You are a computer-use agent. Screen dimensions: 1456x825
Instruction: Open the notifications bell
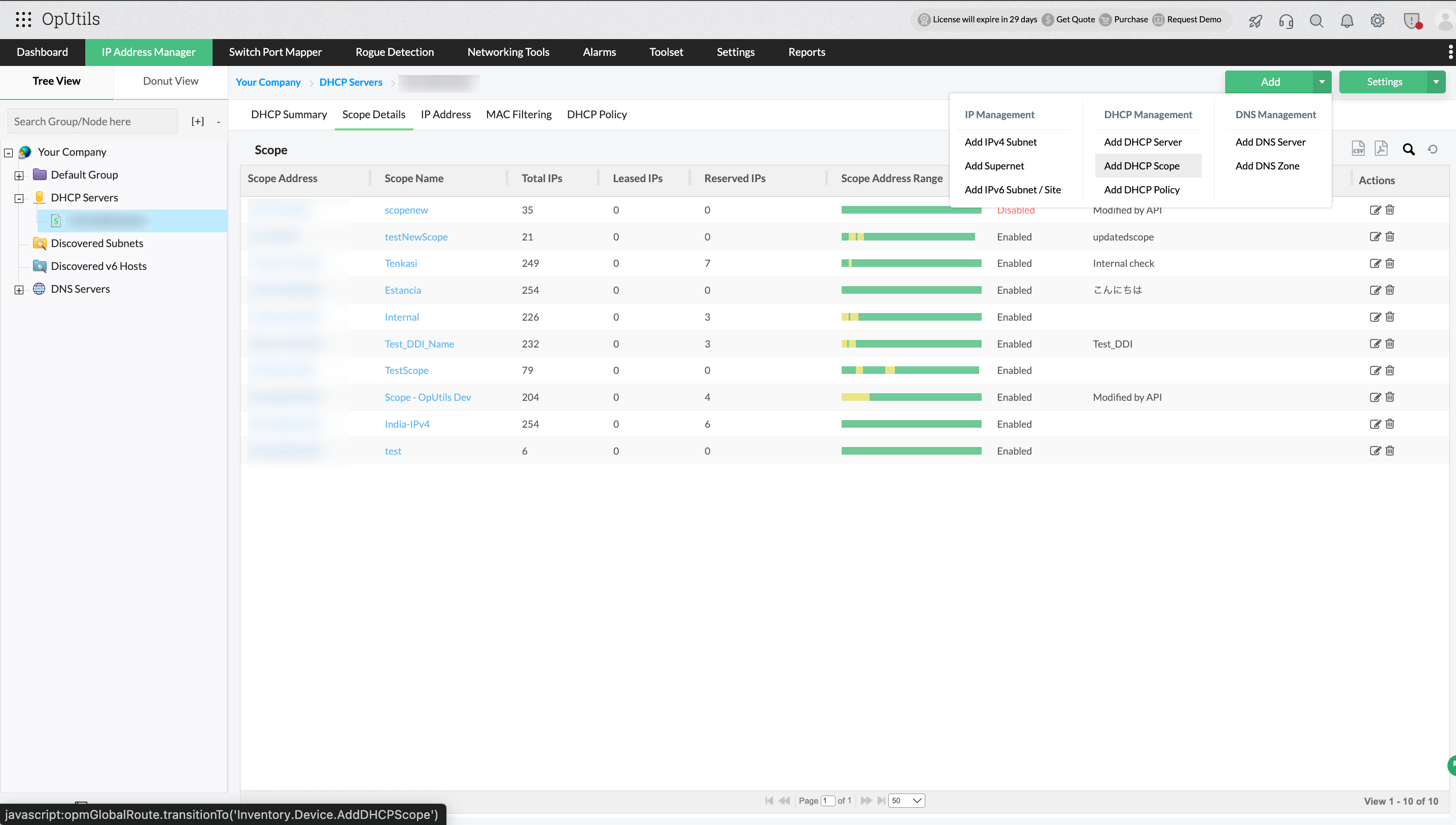pos(1346,21)
